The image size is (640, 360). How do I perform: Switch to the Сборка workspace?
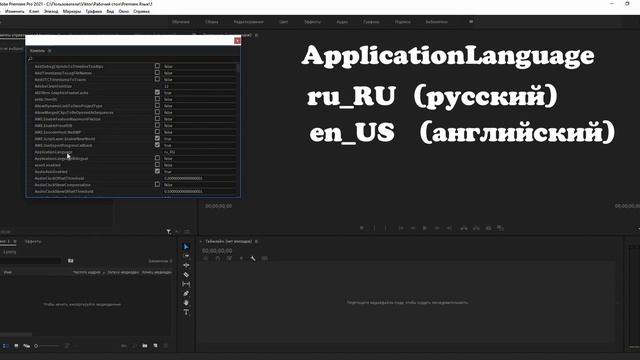click(x=212, y=22)
